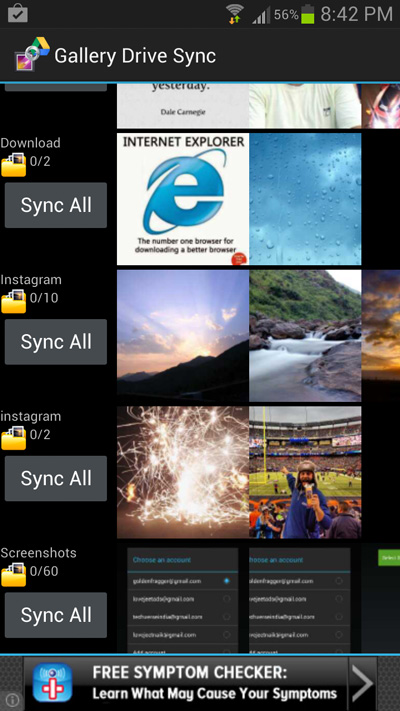
Task: Tap the symptom checker ad icon
Action: point(53,682)
